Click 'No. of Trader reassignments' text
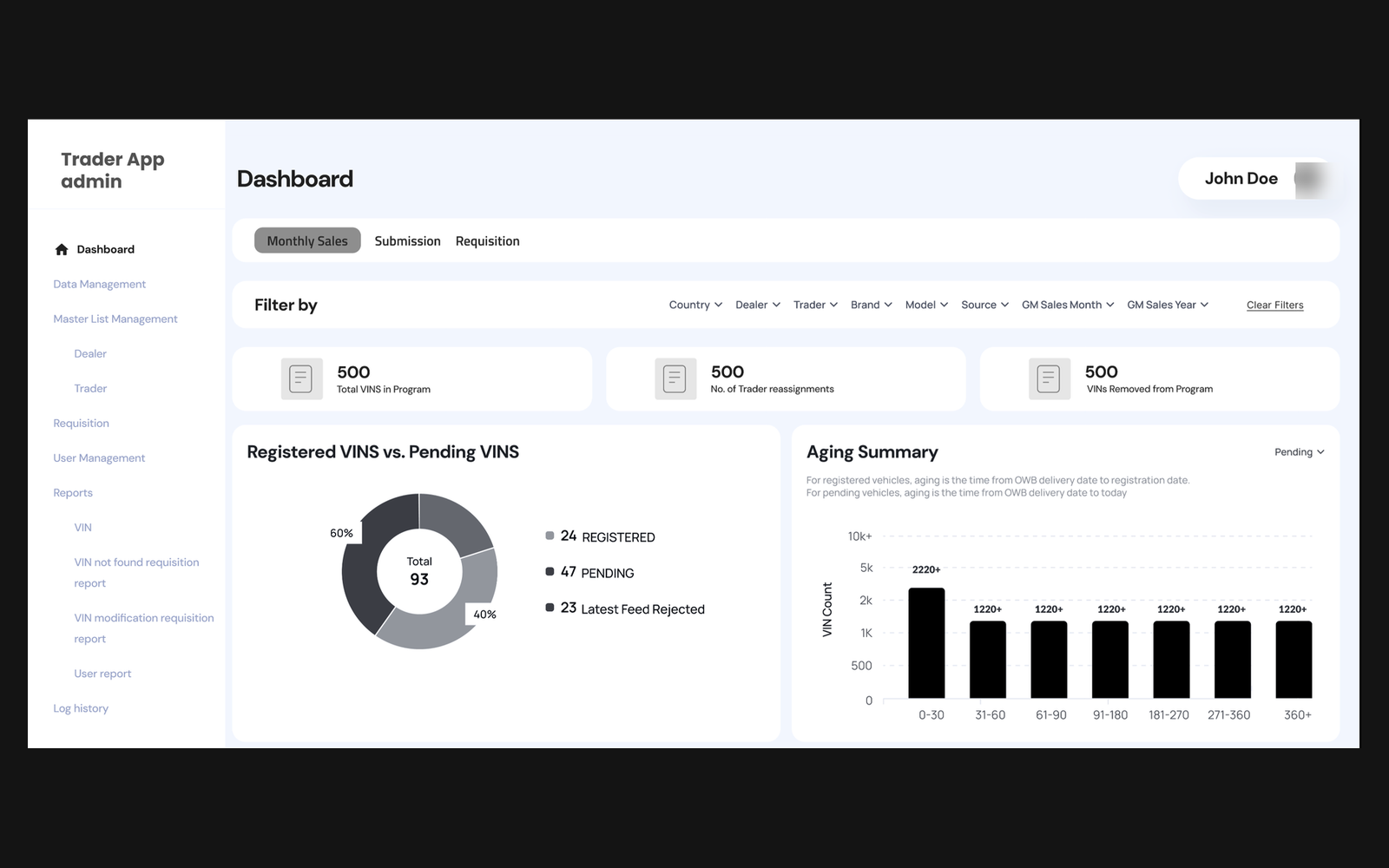Image resolution: width=1389 pixels, height=868 pixels. [772, 390]
